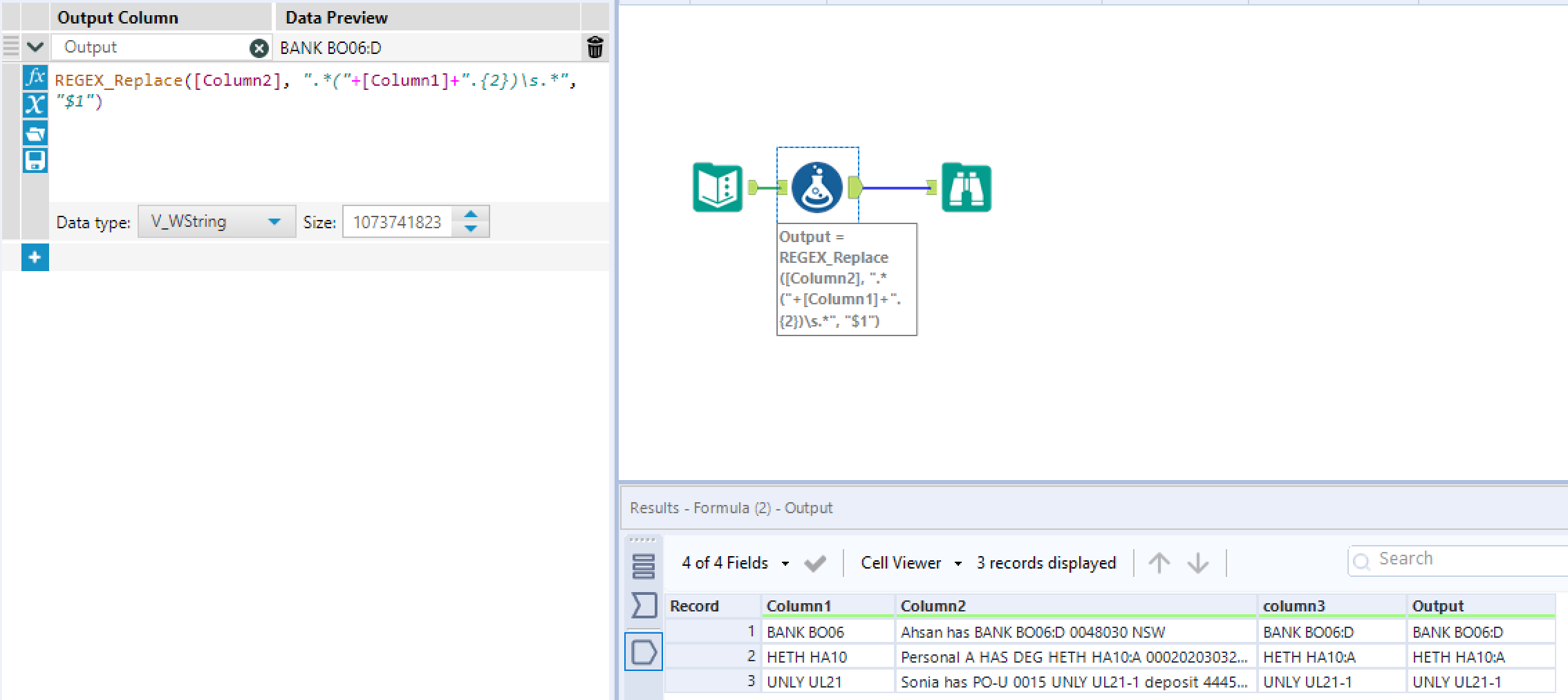Toggle data quality indicators checkmark
1568x700 pixels.
coord(814,562)
